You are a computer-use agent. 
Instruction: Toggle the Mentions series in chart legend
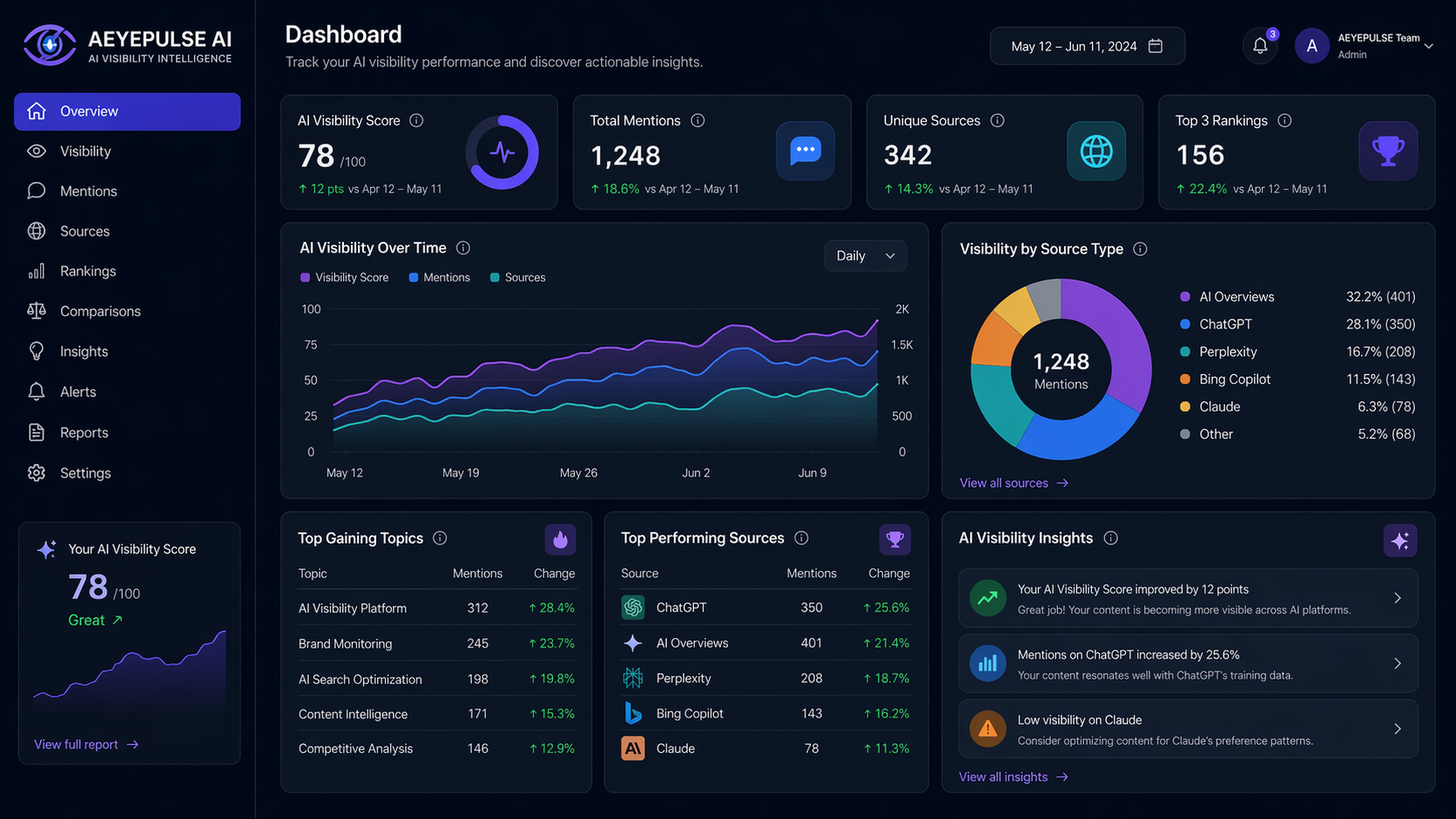(x=439, y=278)
